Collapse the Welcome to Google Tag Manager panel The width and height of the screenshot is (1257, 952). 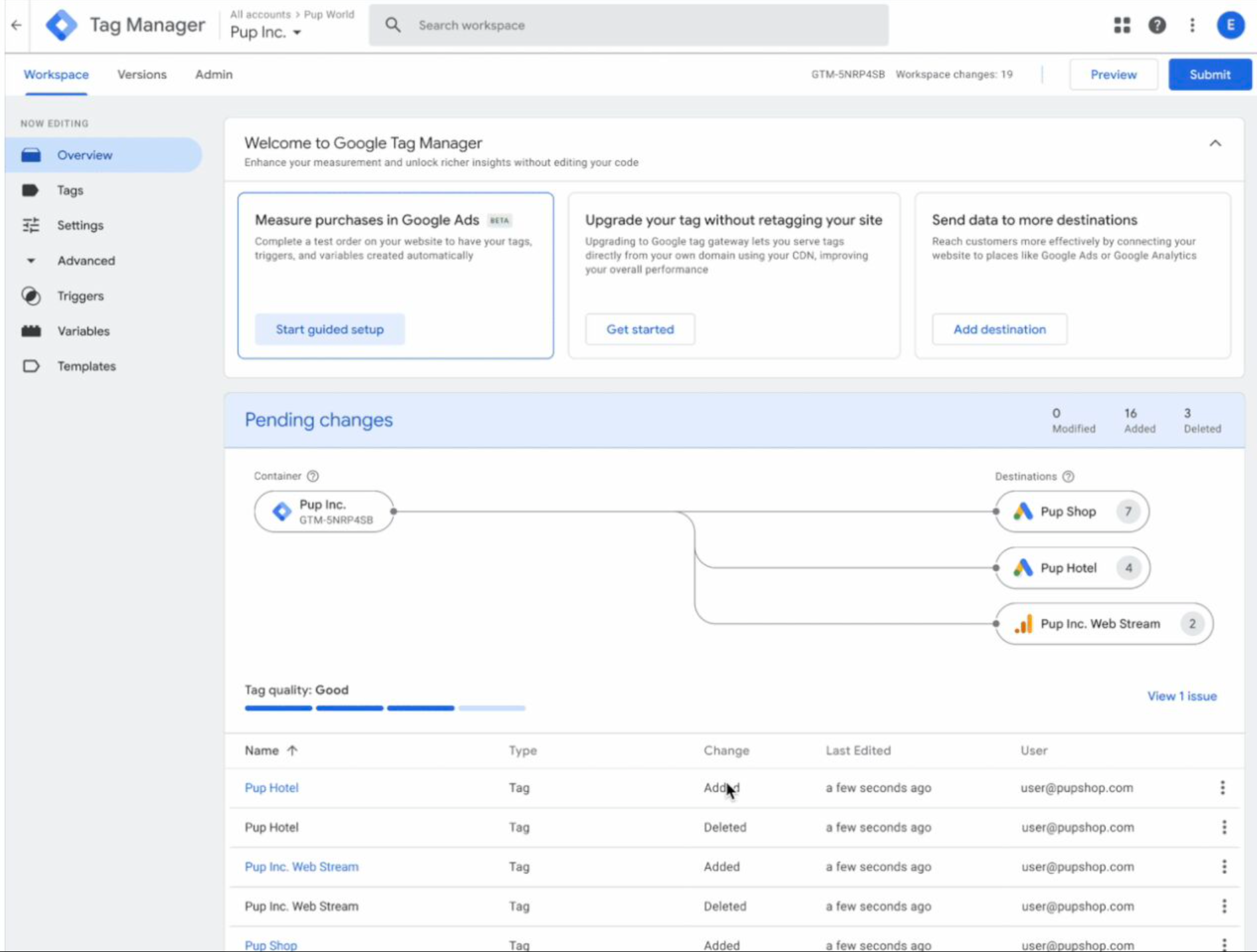point(1215,143)
